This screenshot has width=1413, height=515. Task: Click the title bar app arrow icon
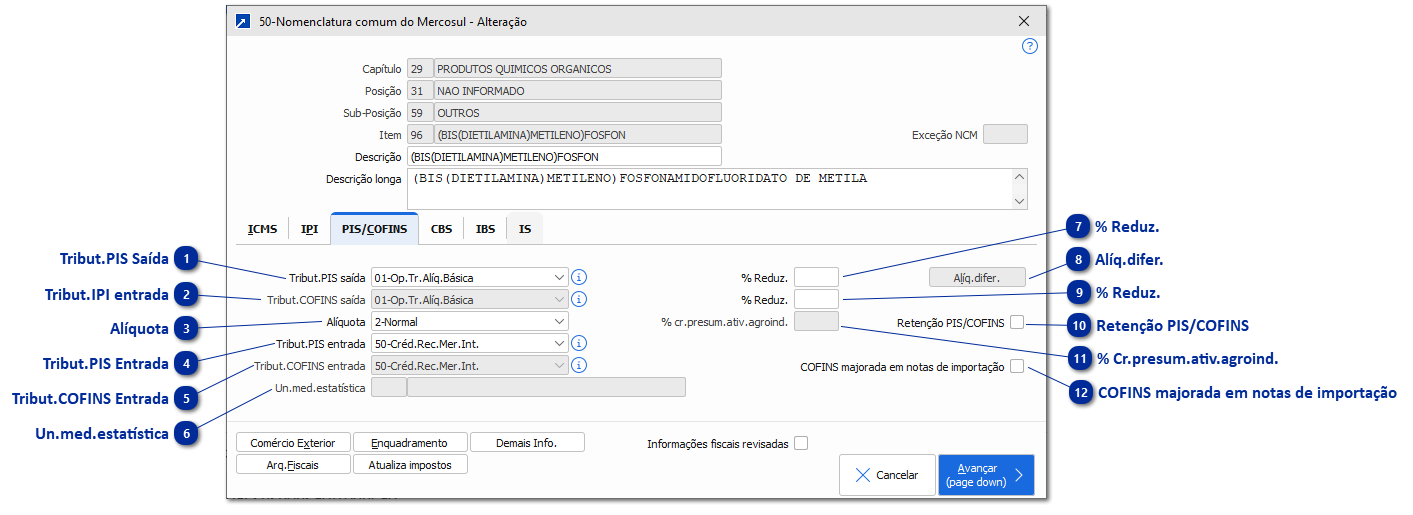click(x=241, y=21)
